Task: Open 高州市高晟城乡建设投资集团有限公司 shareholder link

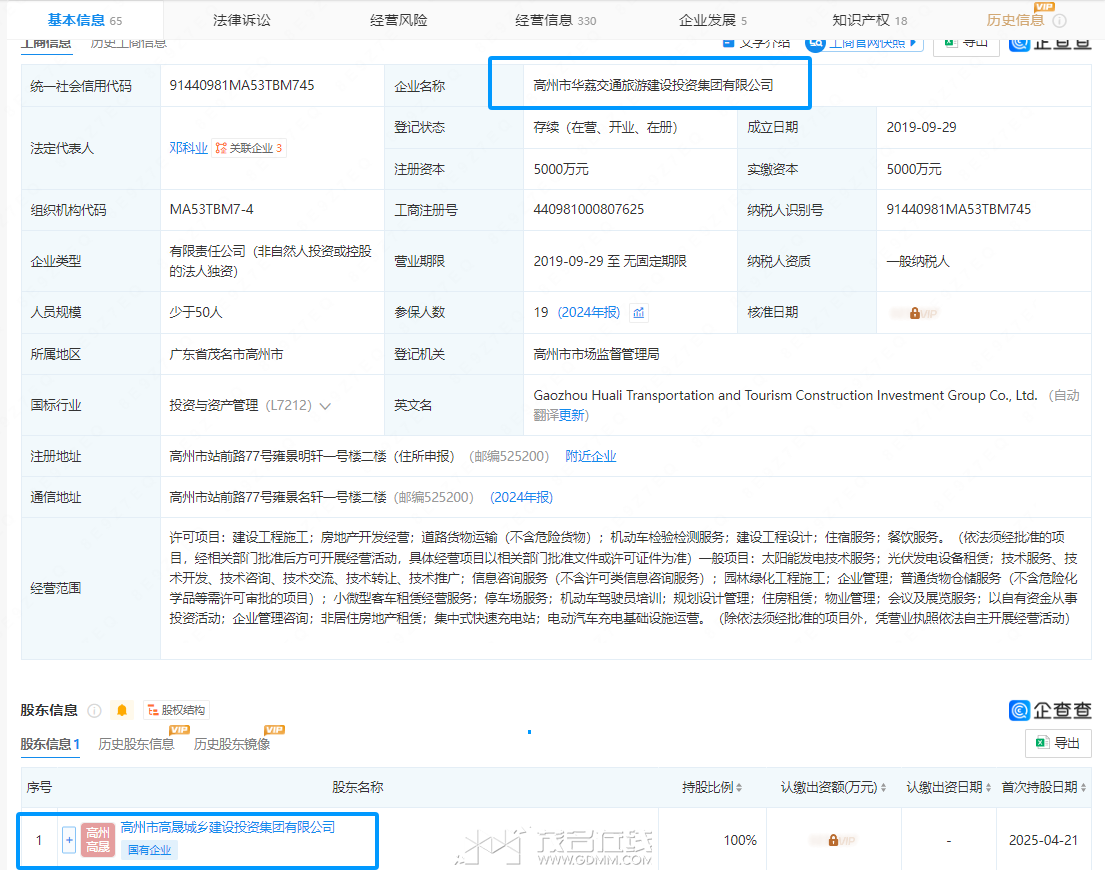Action: tap(227, 827)
